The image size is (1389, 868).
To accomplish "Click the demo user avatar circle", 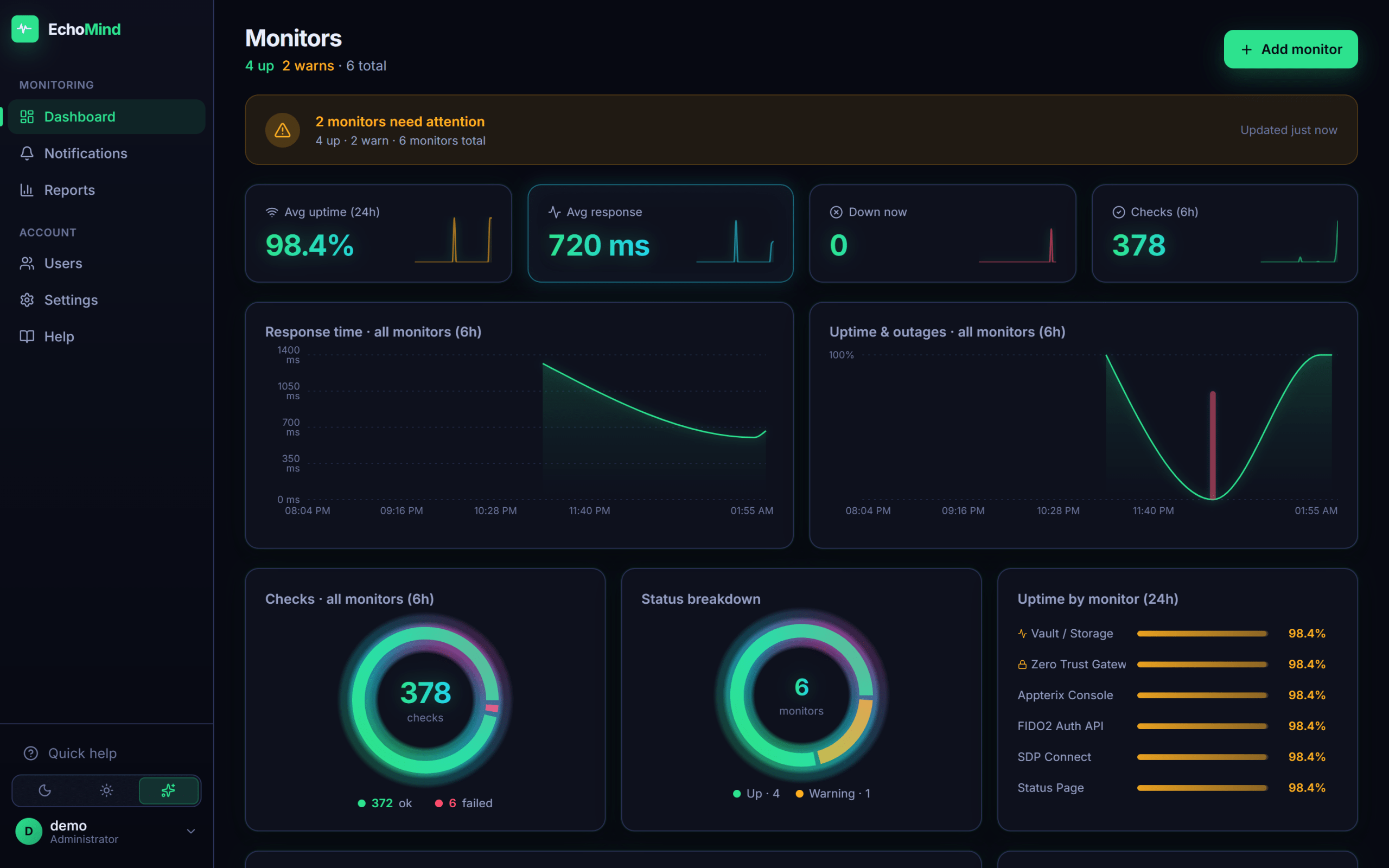I will [x=29, y=831].
